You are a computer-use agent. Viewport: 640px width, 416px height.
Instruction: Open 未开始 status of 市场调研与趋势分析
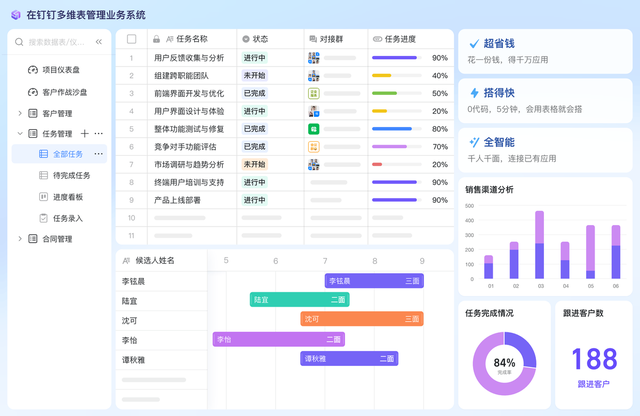pyautogui.click(x=254, y=165)
